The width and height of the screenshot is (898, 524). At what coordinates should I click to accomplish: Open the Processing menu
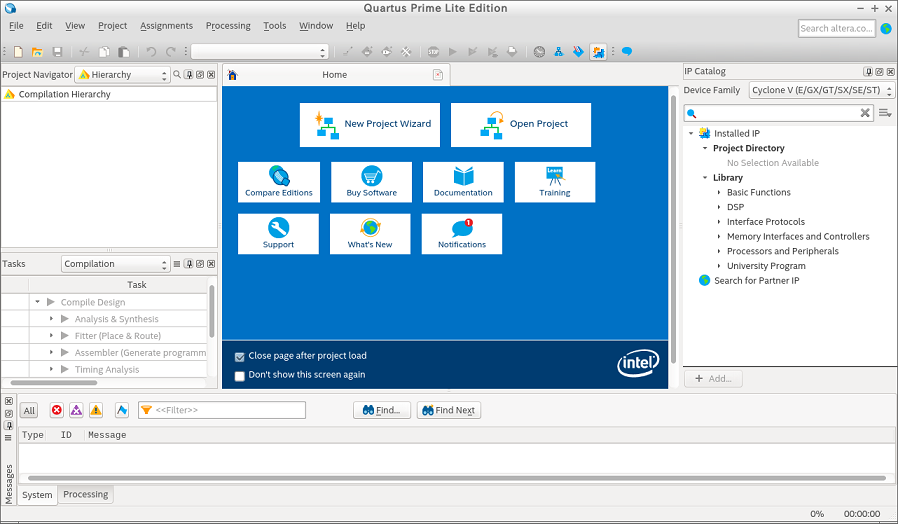[x=228, y=26]
